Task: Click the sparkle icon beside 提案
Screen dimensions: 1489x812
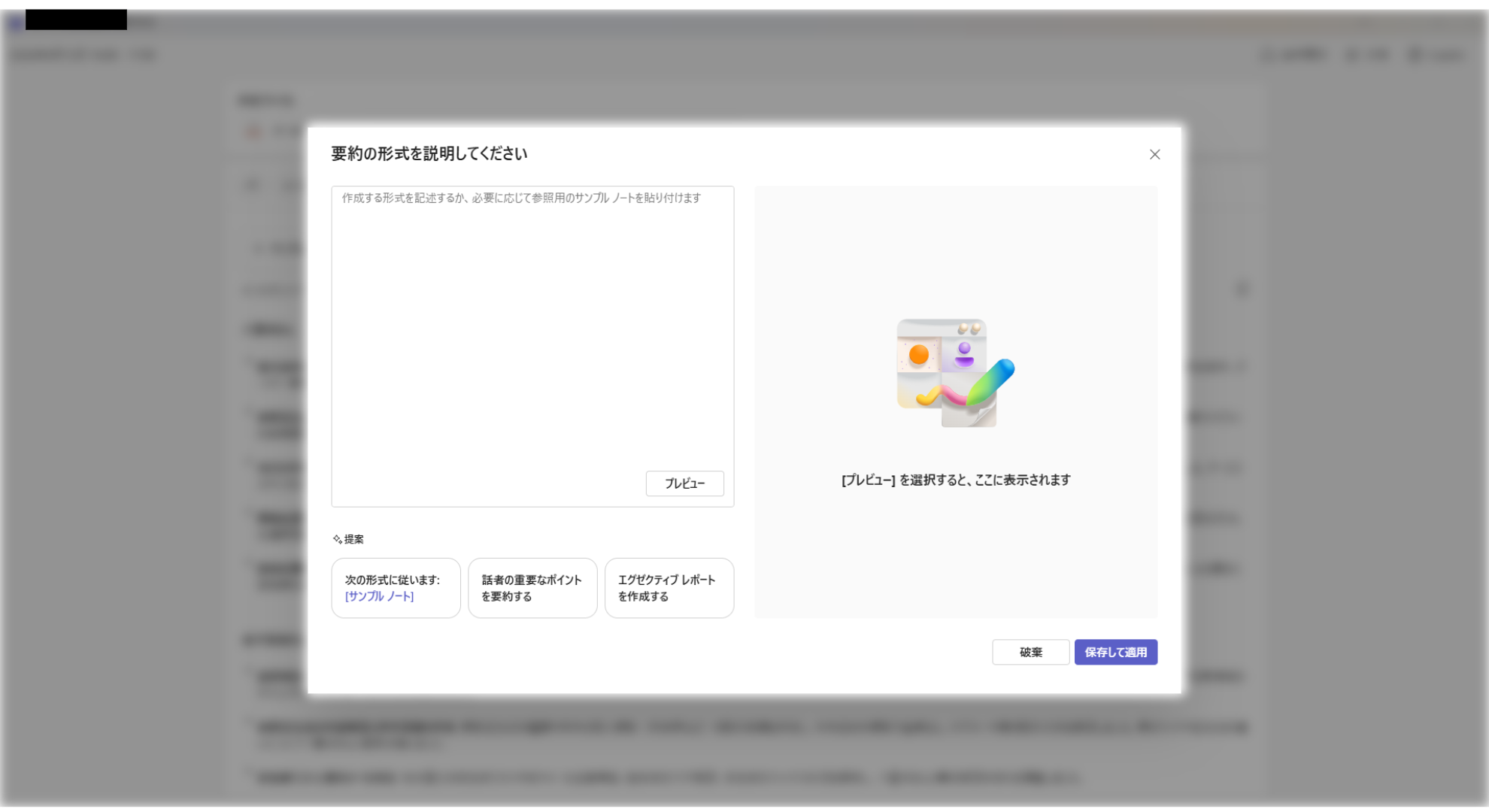Action: coord(337,539)
